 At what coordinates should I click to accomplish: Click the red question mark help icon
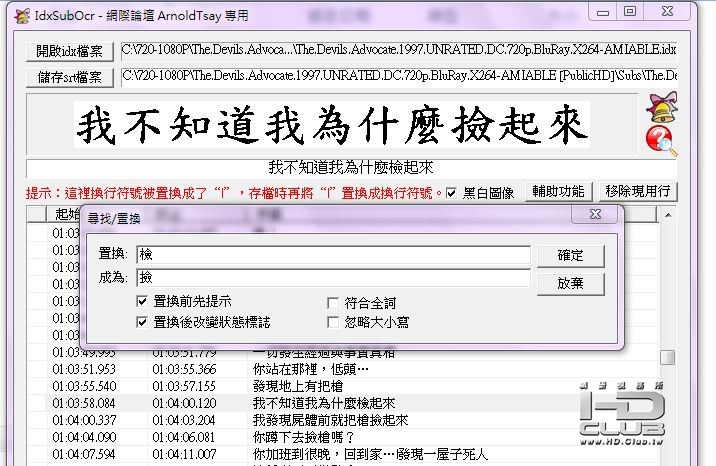pyautogui.click(x=661, y=141)
